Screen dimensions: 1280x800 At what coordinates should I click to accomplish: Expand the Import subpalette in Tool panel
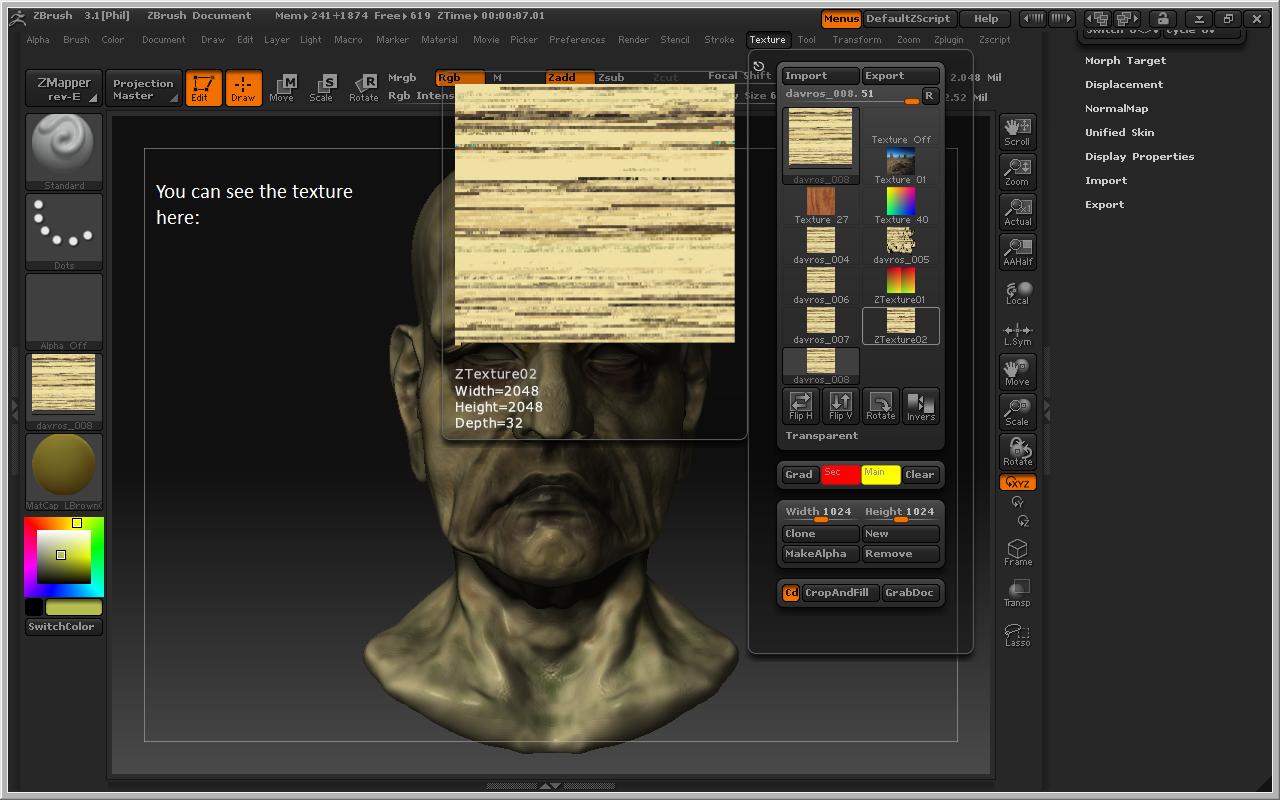click(1105, 180)
